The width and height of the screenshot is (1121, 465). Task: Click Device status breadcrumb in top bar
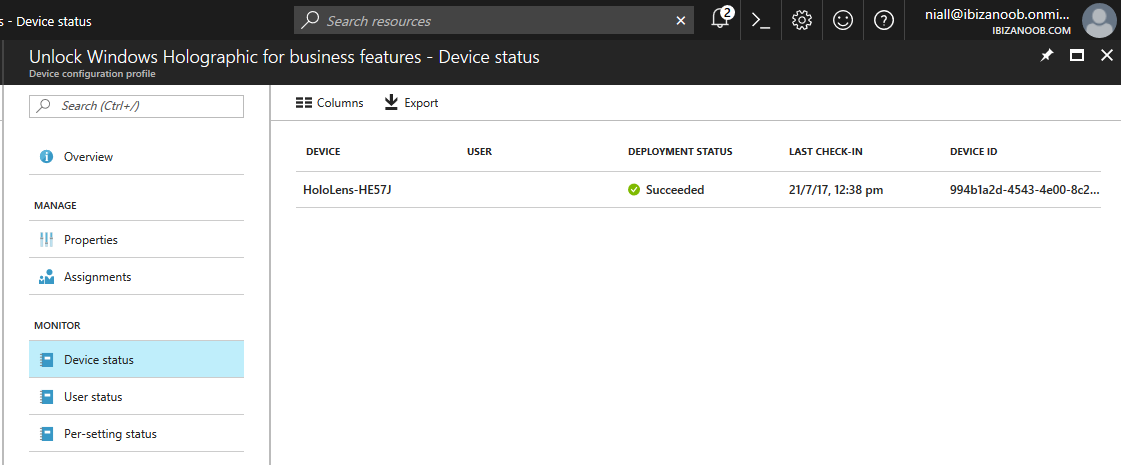pos(54,21)
